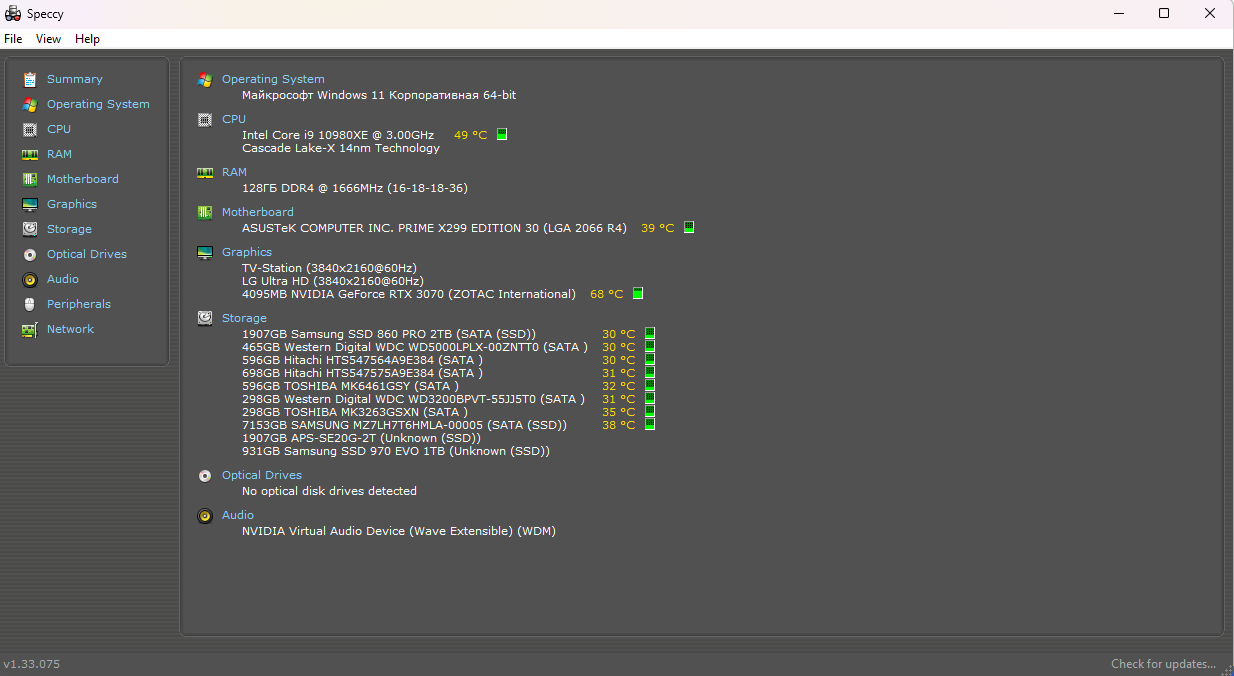Open the File menu

pos(13,39)
